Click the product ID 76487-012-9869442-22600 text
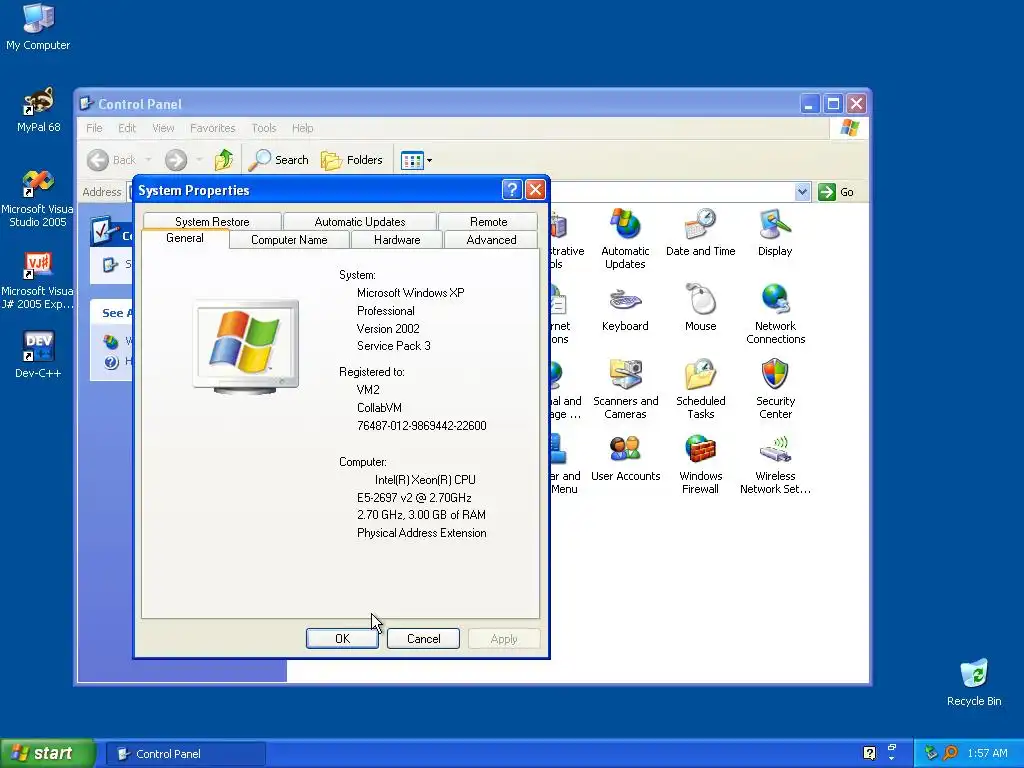The width and height of the screenshot is (1024, 768). pyautogui.click(x=421, y=426)
